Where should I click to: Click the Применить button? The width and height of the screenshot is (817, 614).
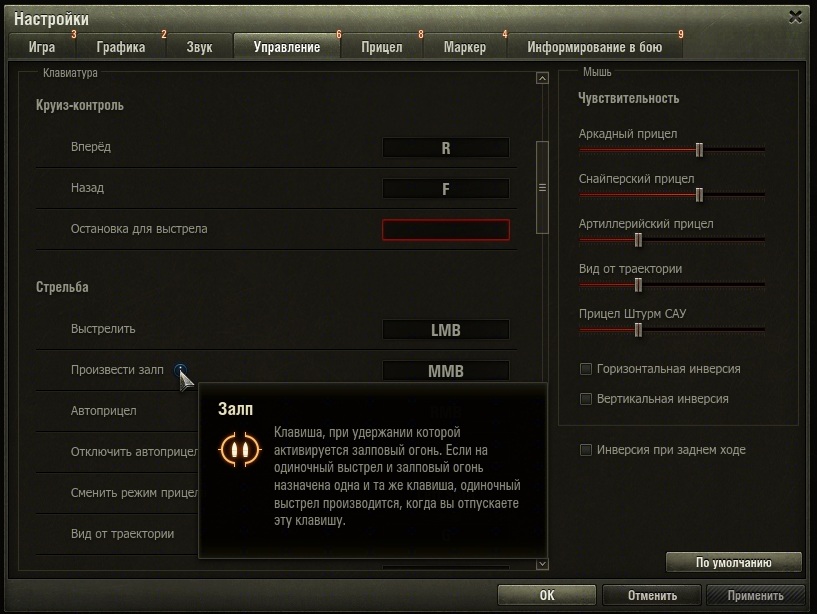click(x=755, y=595)
